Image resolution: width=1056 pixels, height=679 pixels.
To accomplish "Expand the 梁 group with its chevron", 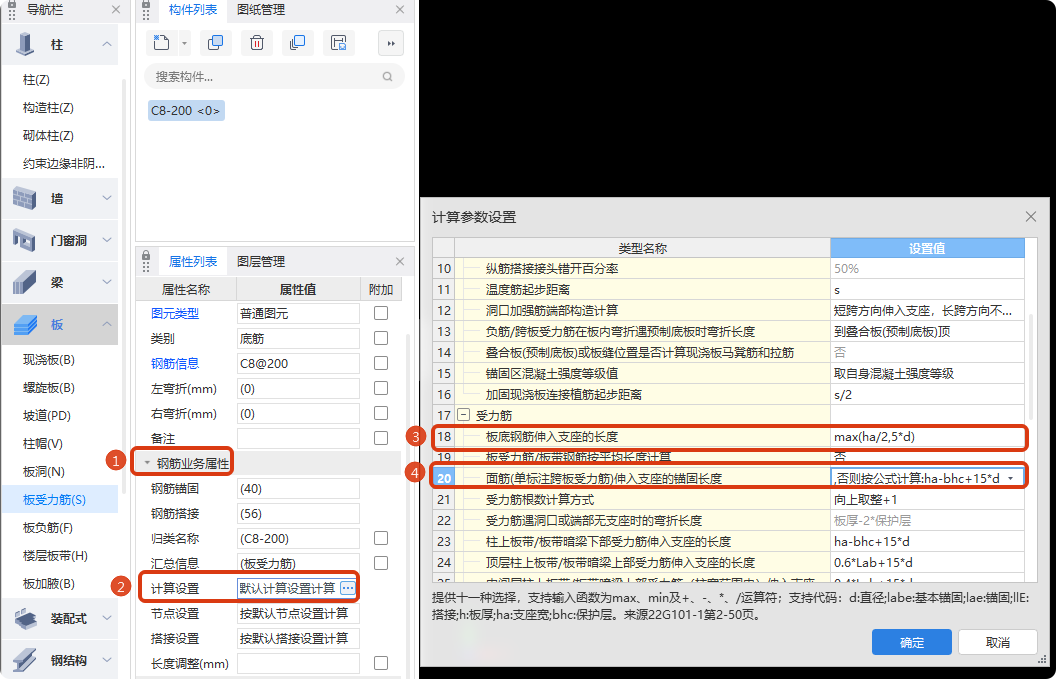I will [x=106, y=282].
